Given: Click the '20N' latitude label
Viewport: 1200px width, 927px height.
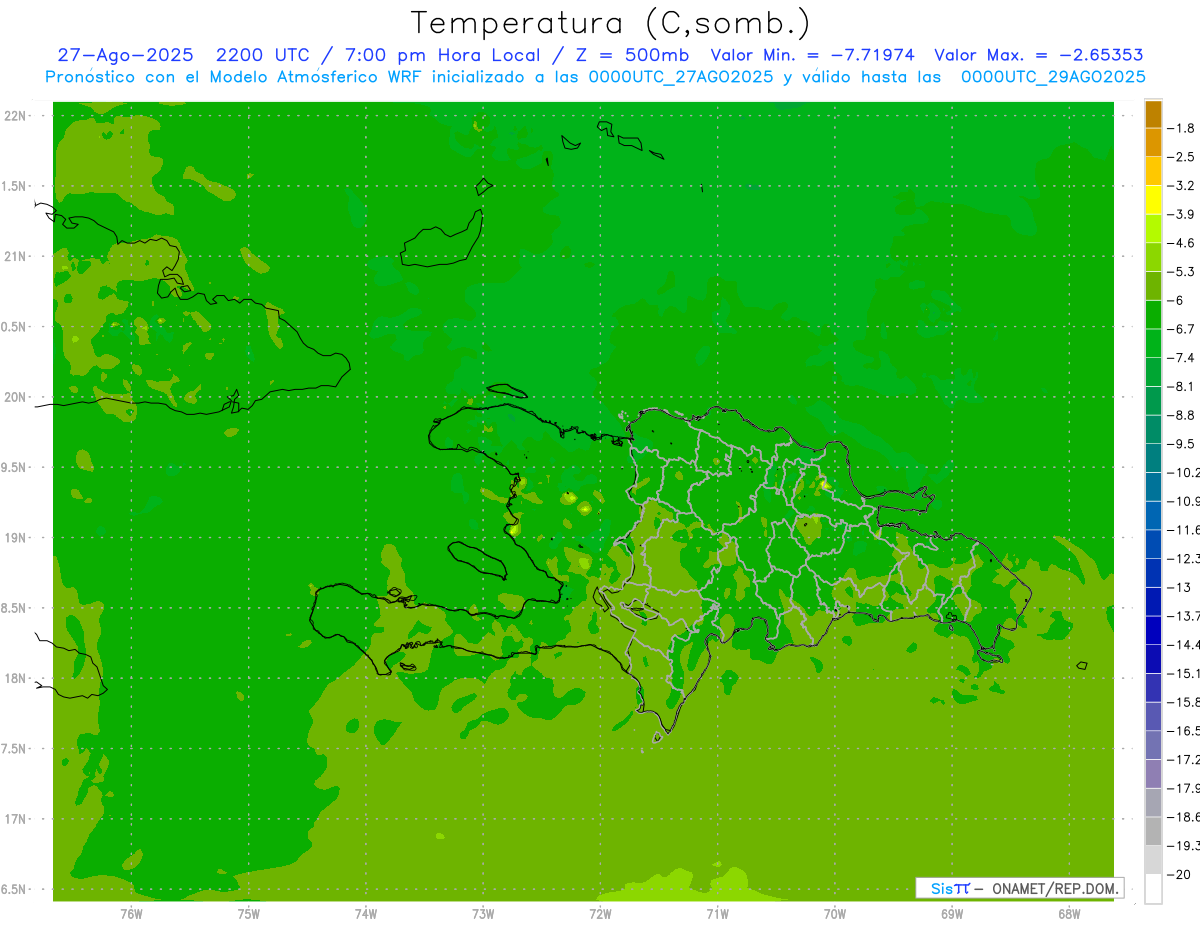Looking at the screenshot, I should click(14, 397).
